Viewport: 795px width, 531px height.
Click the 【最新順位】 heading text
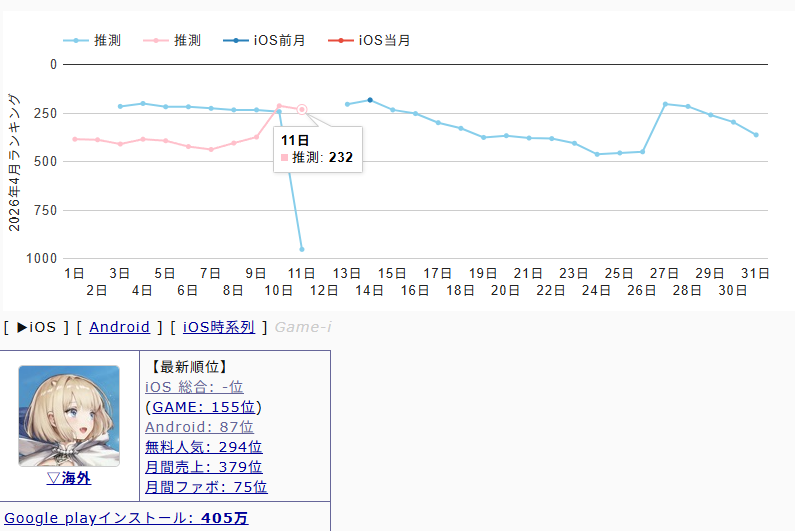pos(190,367)
